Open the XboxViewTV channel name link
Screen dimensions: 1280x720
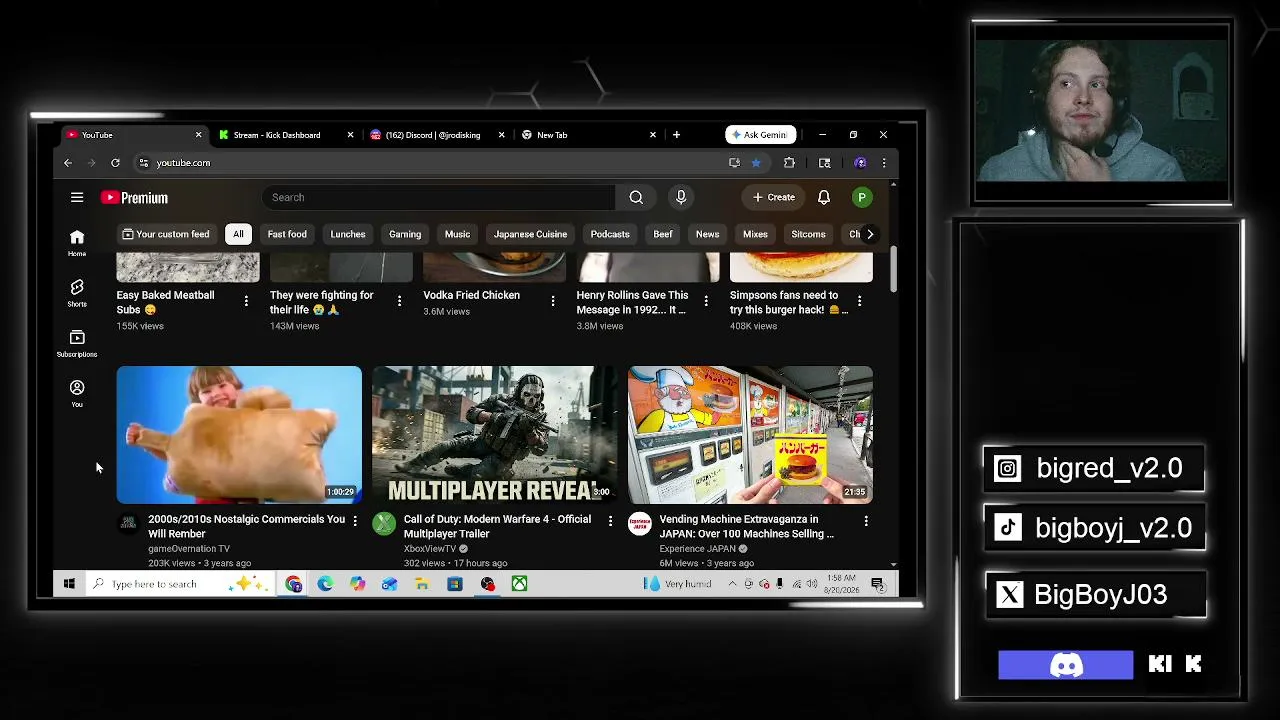click(x=430, y=549)
